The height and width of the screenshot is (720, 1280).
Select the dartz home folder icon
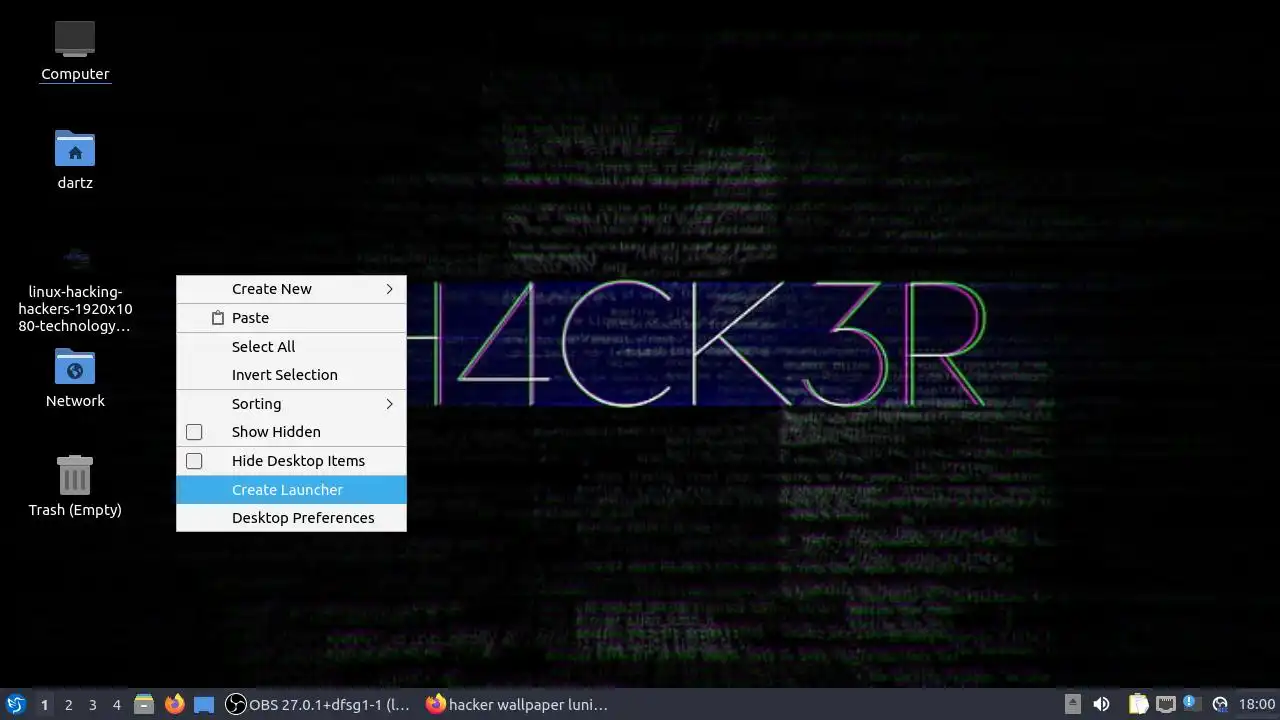point(75,148)
